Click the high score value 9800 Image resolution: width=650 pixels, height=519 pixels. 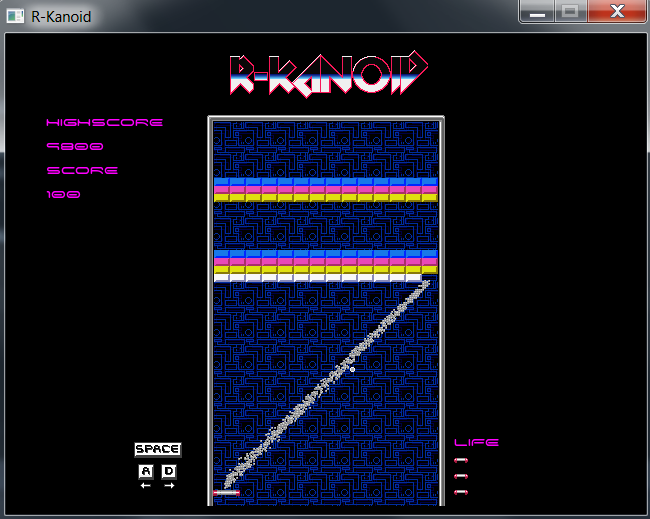[x=75, y=147]
